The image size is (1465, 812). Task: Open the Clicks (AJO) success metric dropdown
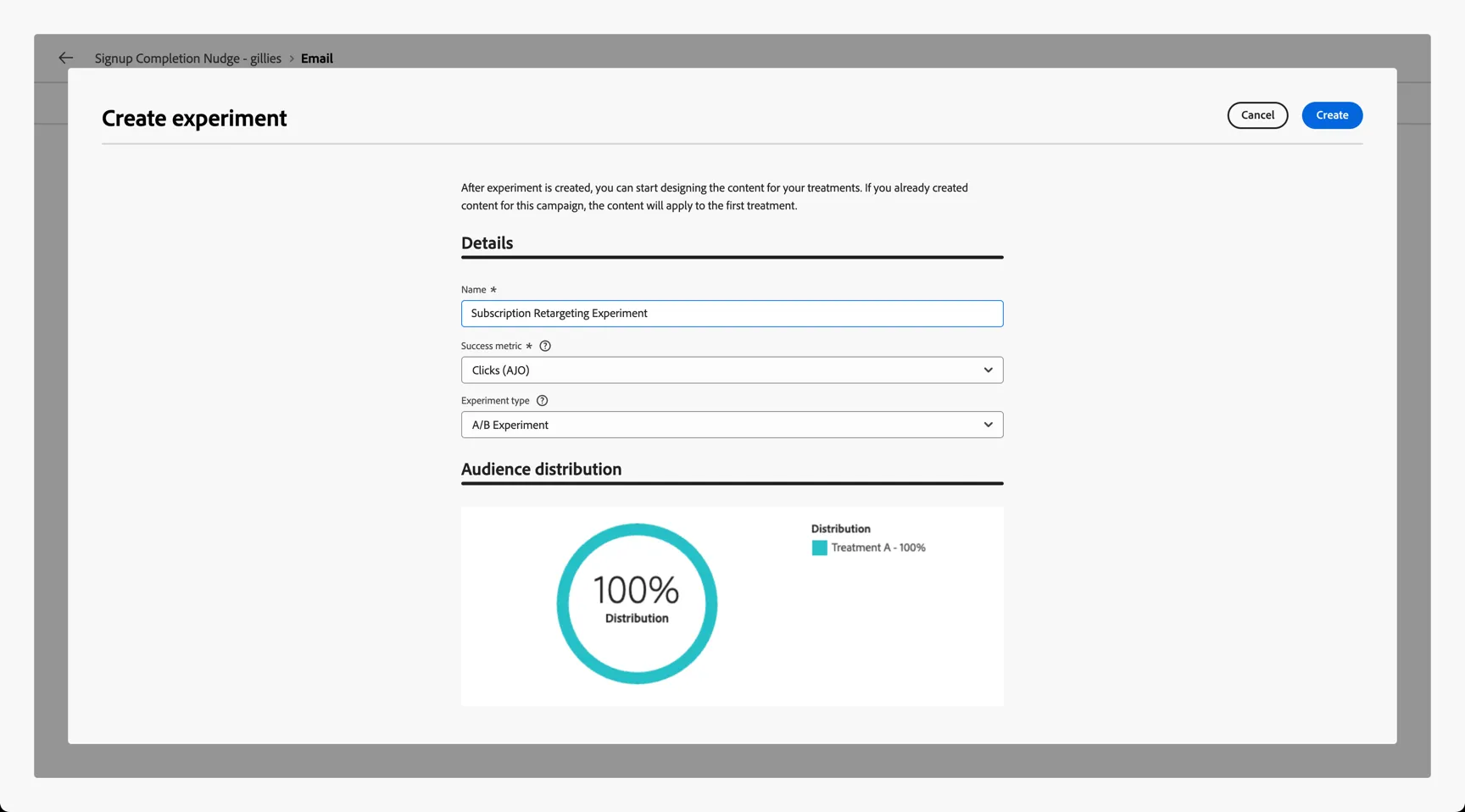point(732,370)
